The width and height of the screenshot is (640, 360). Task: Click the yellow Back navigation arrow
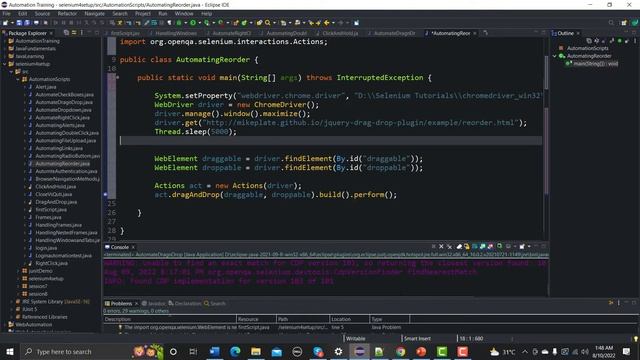coord(327,23)
